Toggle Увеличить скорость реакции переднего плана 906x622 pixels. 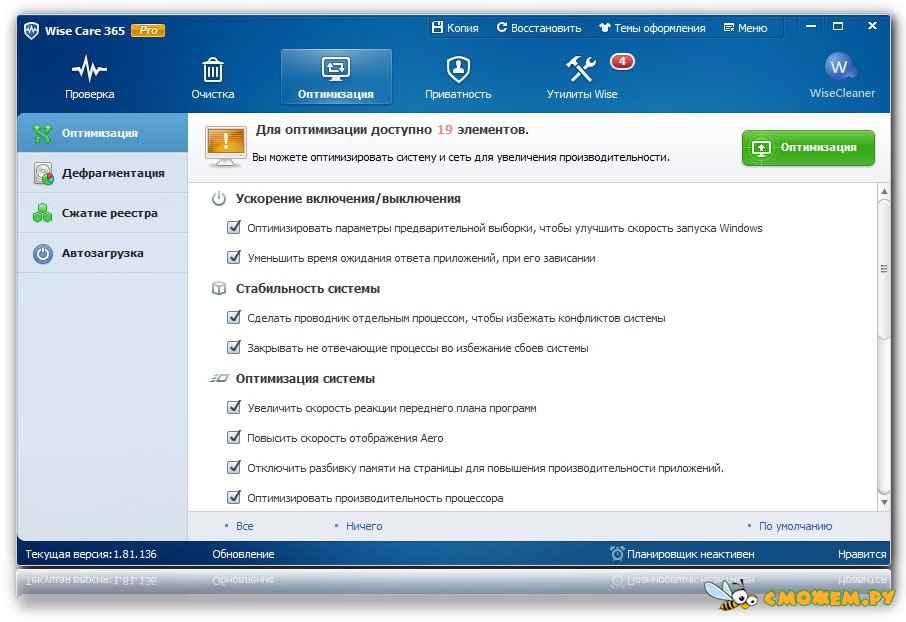point(233,408)
